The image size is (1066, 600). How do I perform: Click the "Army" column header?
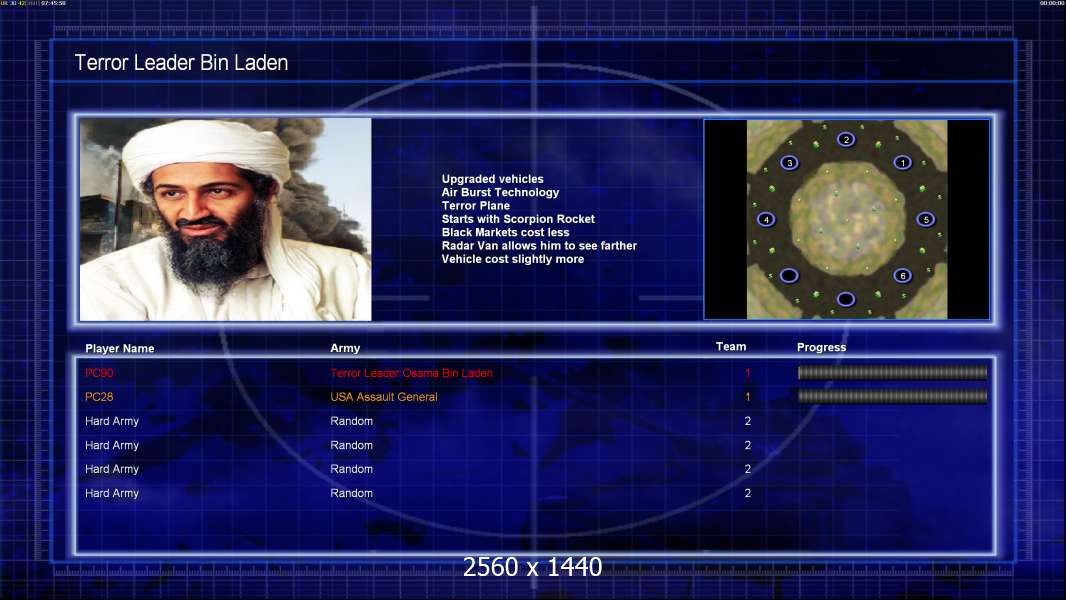[345, 348]
